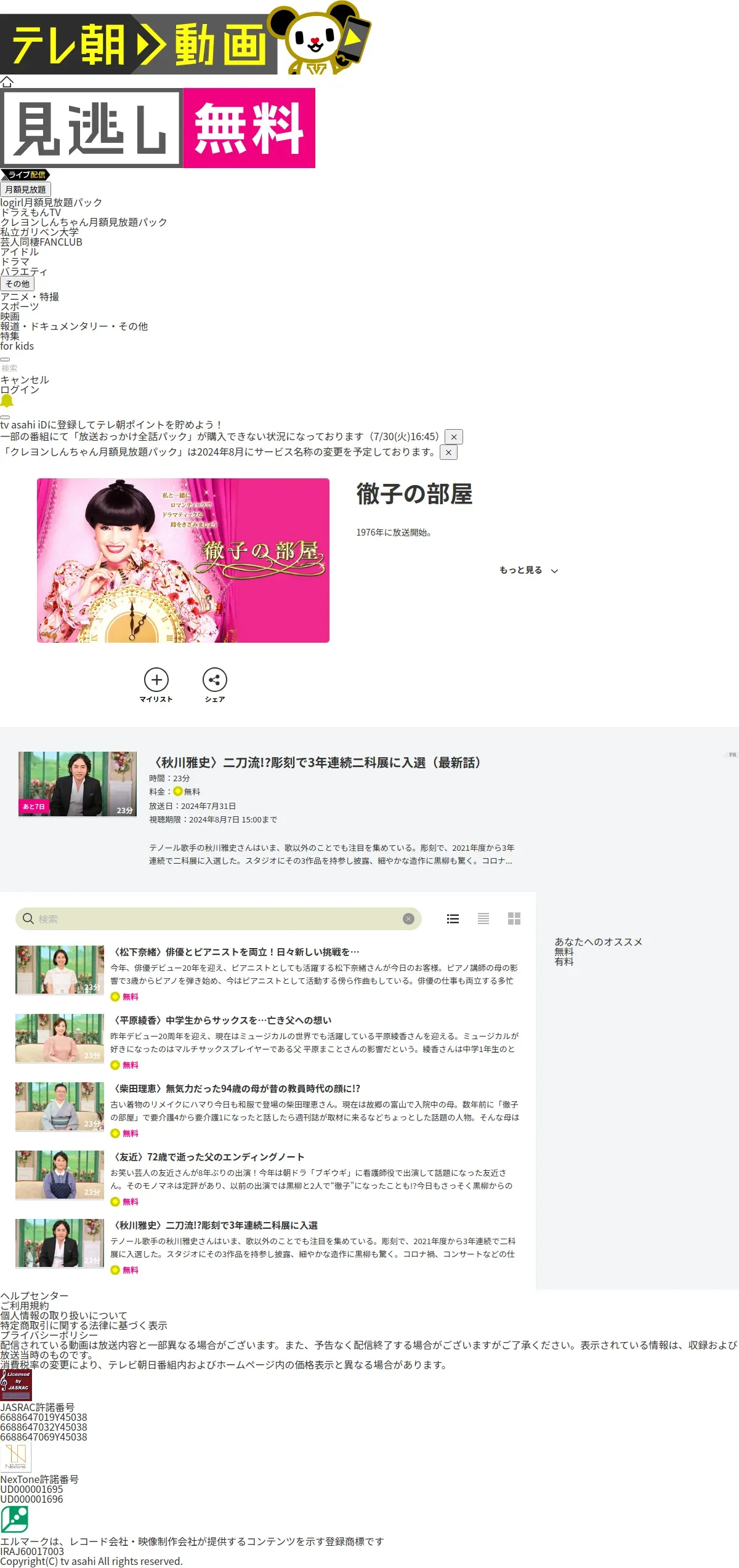Click the シェア share icon
This screenshot has height=1568, width=739.
pos(215,685)
